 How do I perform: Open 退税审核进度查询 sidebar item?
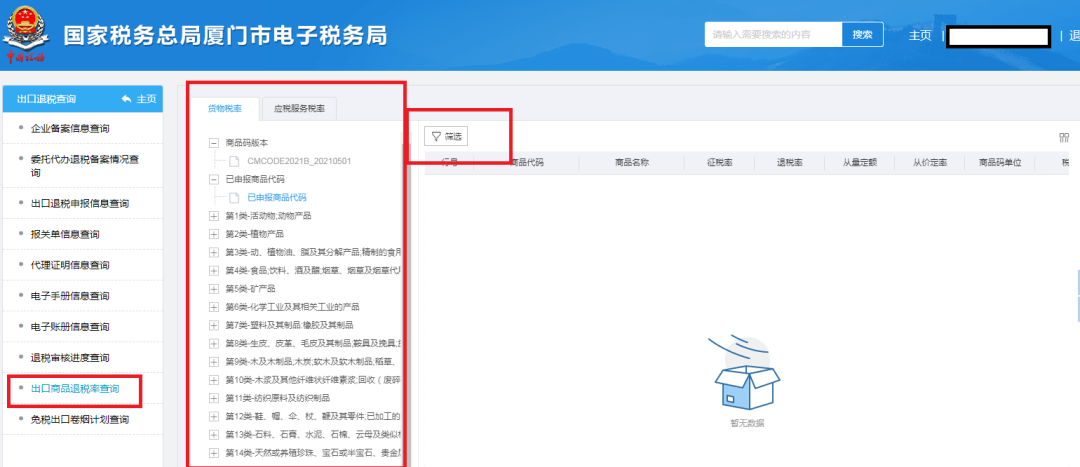click(x=70, y=357)
